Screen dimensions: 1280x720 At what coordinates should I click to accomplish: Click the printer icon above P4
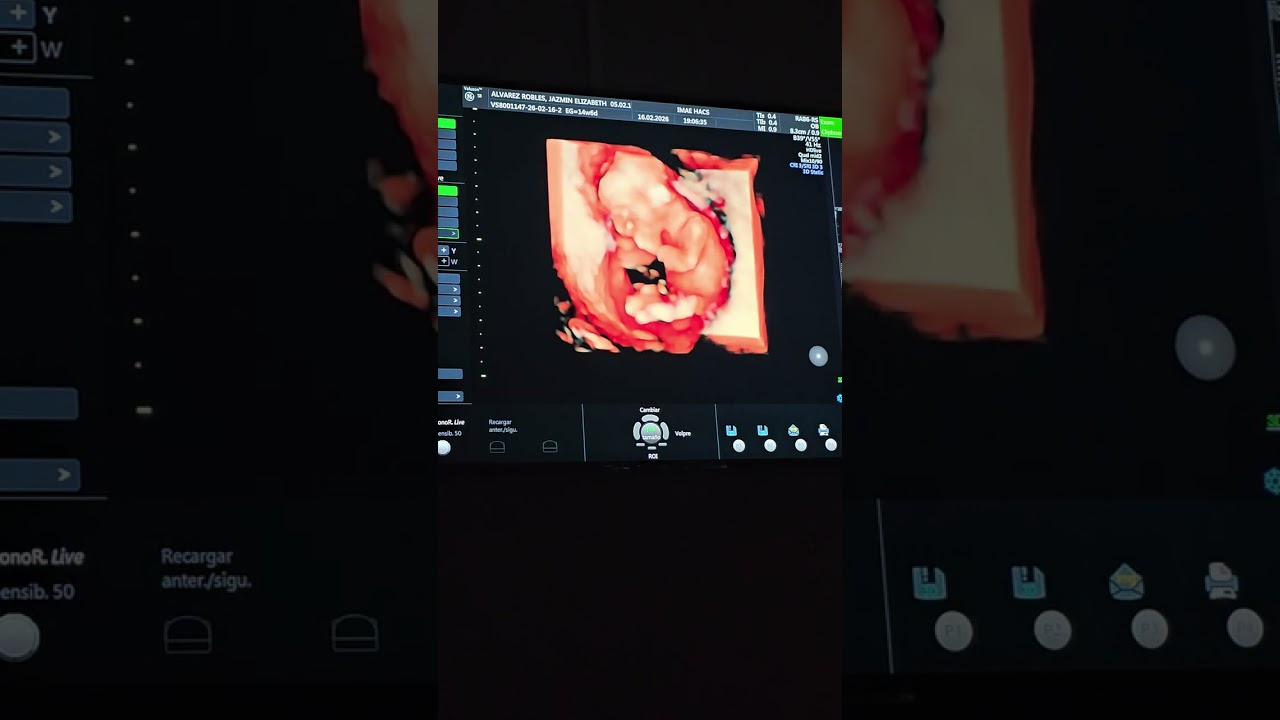pyautogui.click(x=823, y=430)
